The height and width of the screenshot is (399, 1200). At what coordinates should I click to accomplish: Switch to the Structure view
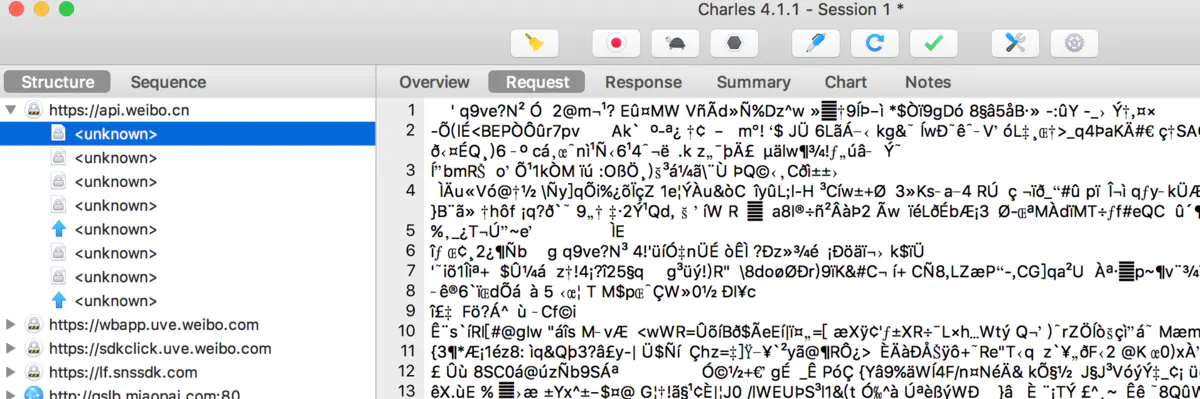pyautogui.click(x=58, y=82)
